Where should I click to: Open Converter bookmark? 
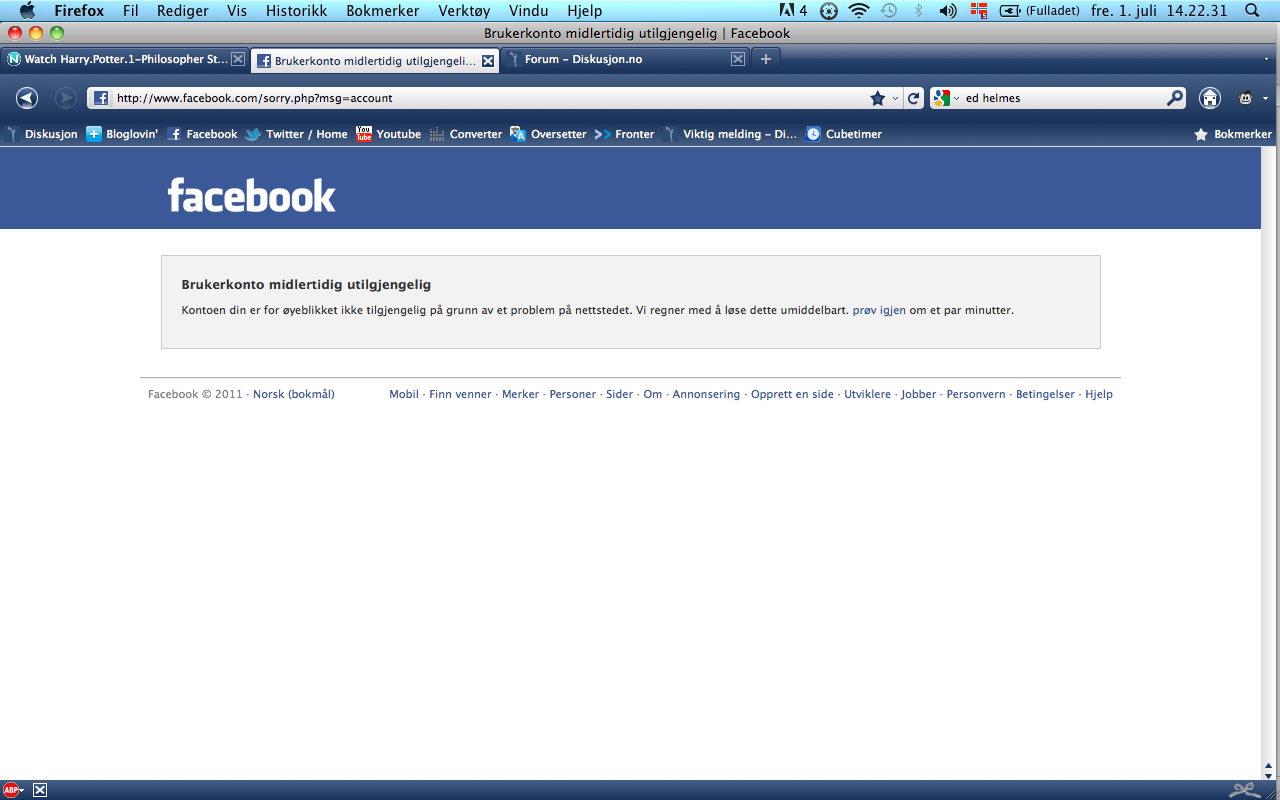pyautogui.click(x=465, y=134)
